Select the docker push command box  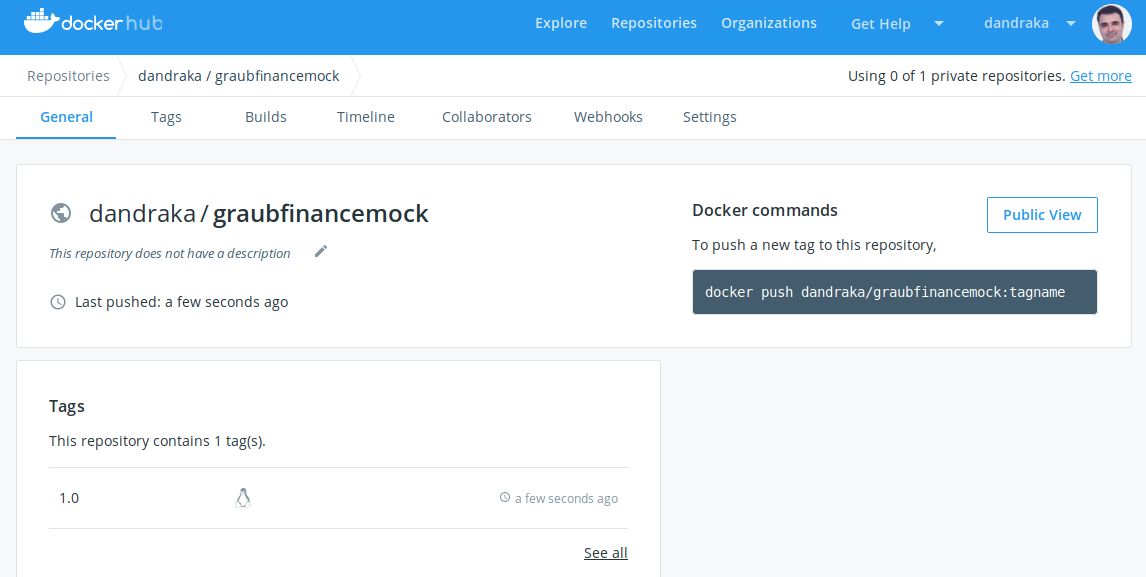(894, 291)
